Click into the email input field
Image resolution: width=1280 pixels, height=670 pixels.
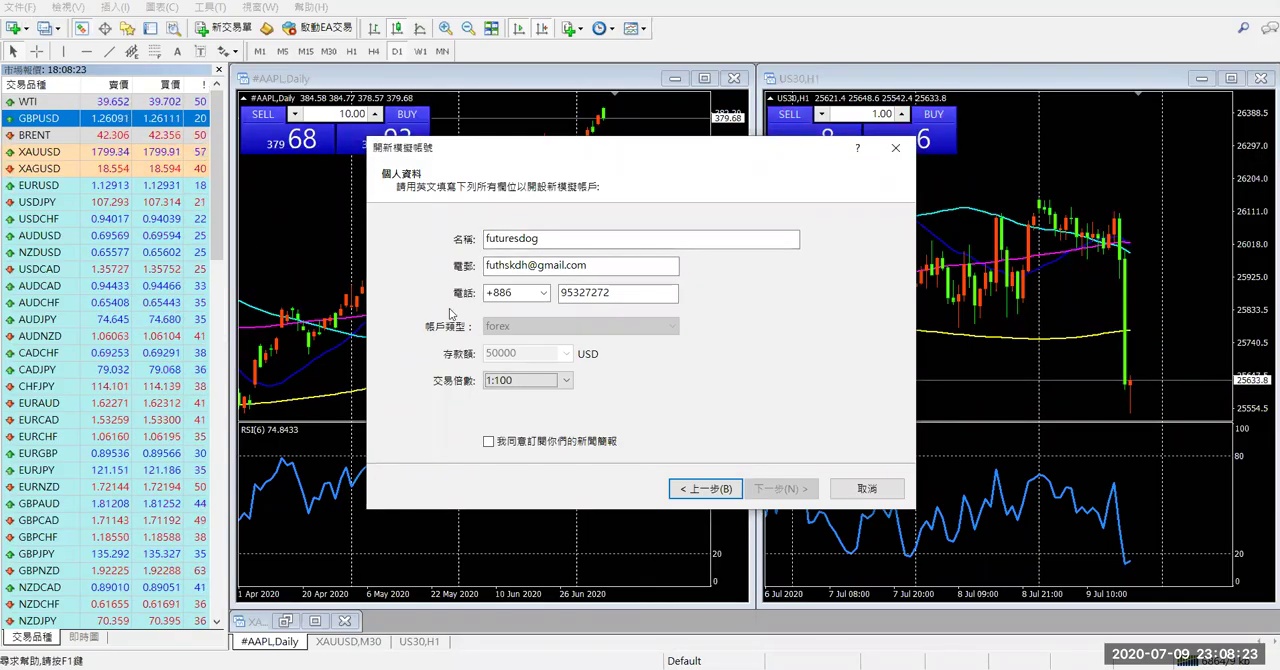pyautogui.click(x=580, y=266)
